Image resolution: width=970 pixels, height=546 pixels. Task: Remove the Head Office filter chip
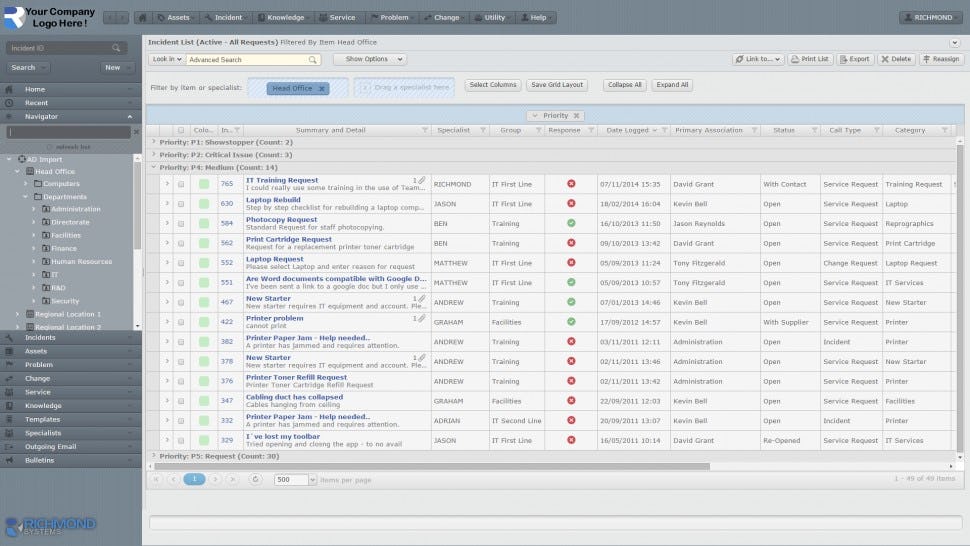tap(321, 88)
